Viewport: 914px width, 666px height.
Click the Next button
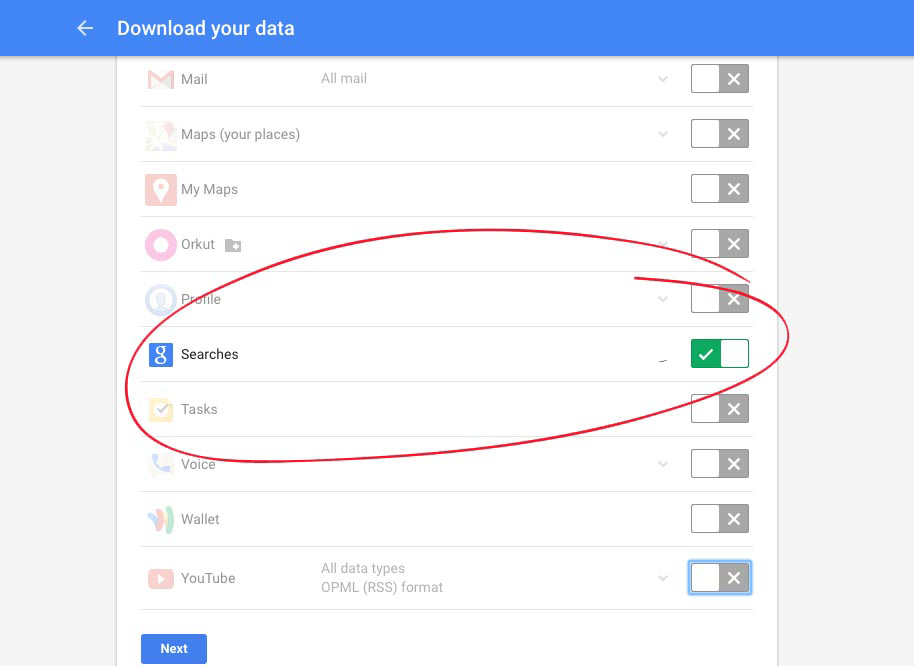[174, 649]
